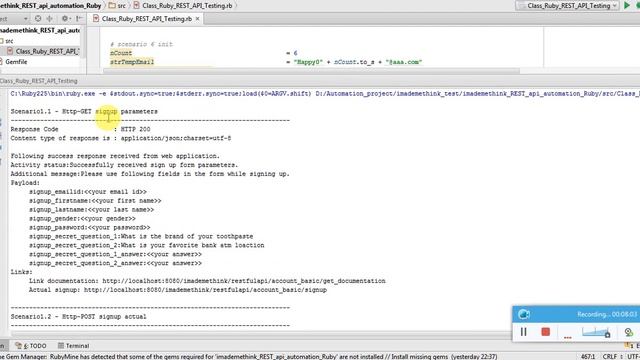This screenshot has height=360, width=640.
Task: Adjust the recorder volume slider
Action: pos(596,332)
